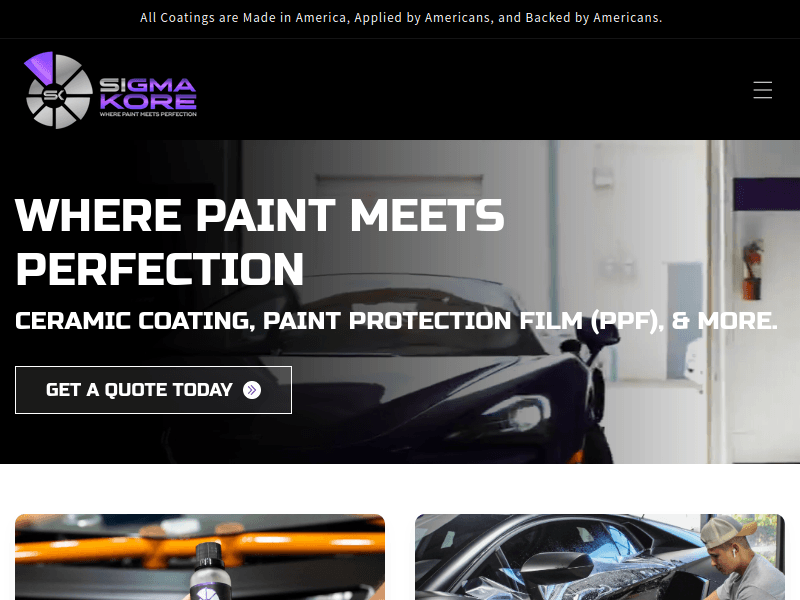Click the Get A Quote Today button
The height and width of the screenshot is (600, 800).
coord(154,390)
